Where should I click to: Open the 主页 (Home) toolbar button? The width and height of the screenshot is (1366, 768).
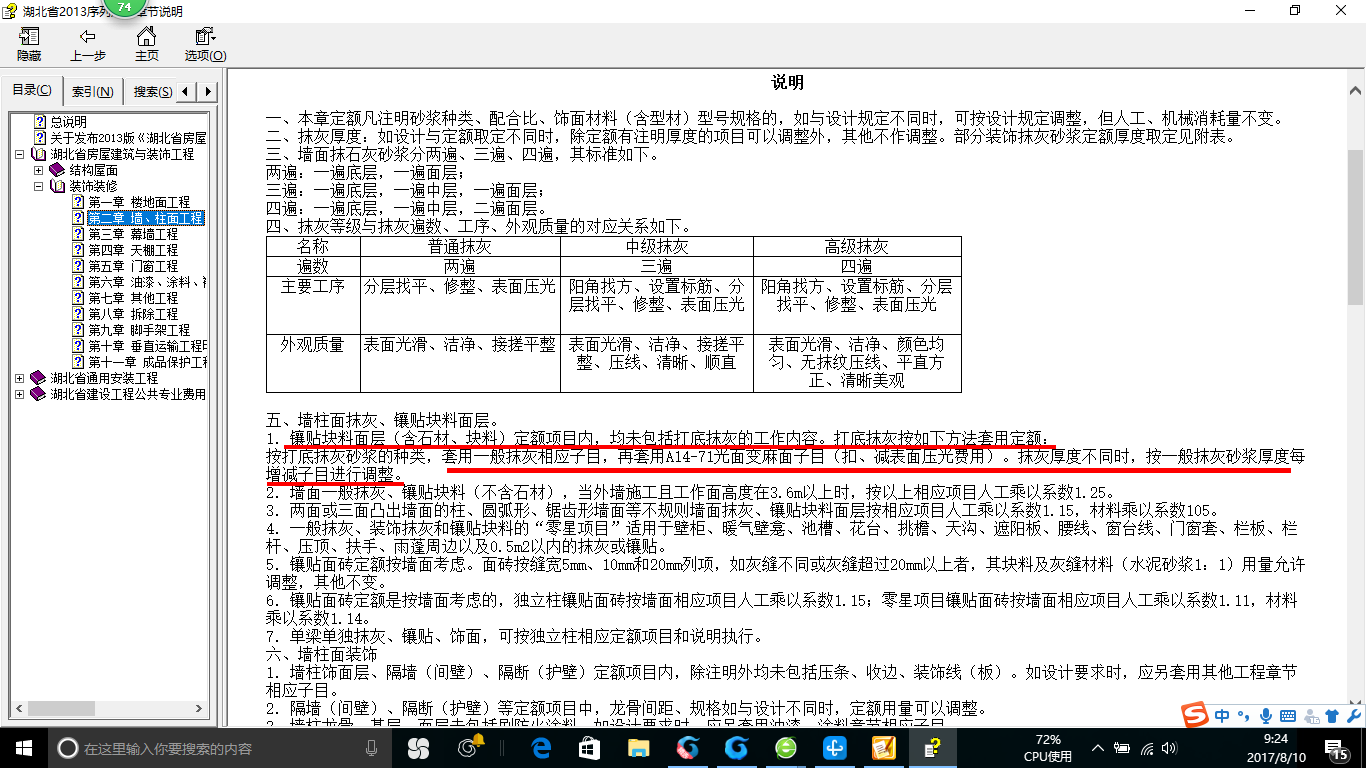pos(147,44)
